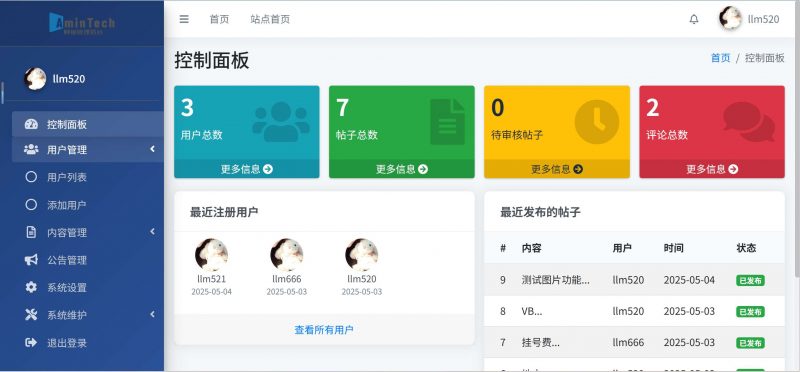
Task: Click the avatar above llm520 dated 2025-05-03
Action: pyautogui.click(x=362, y=255)
